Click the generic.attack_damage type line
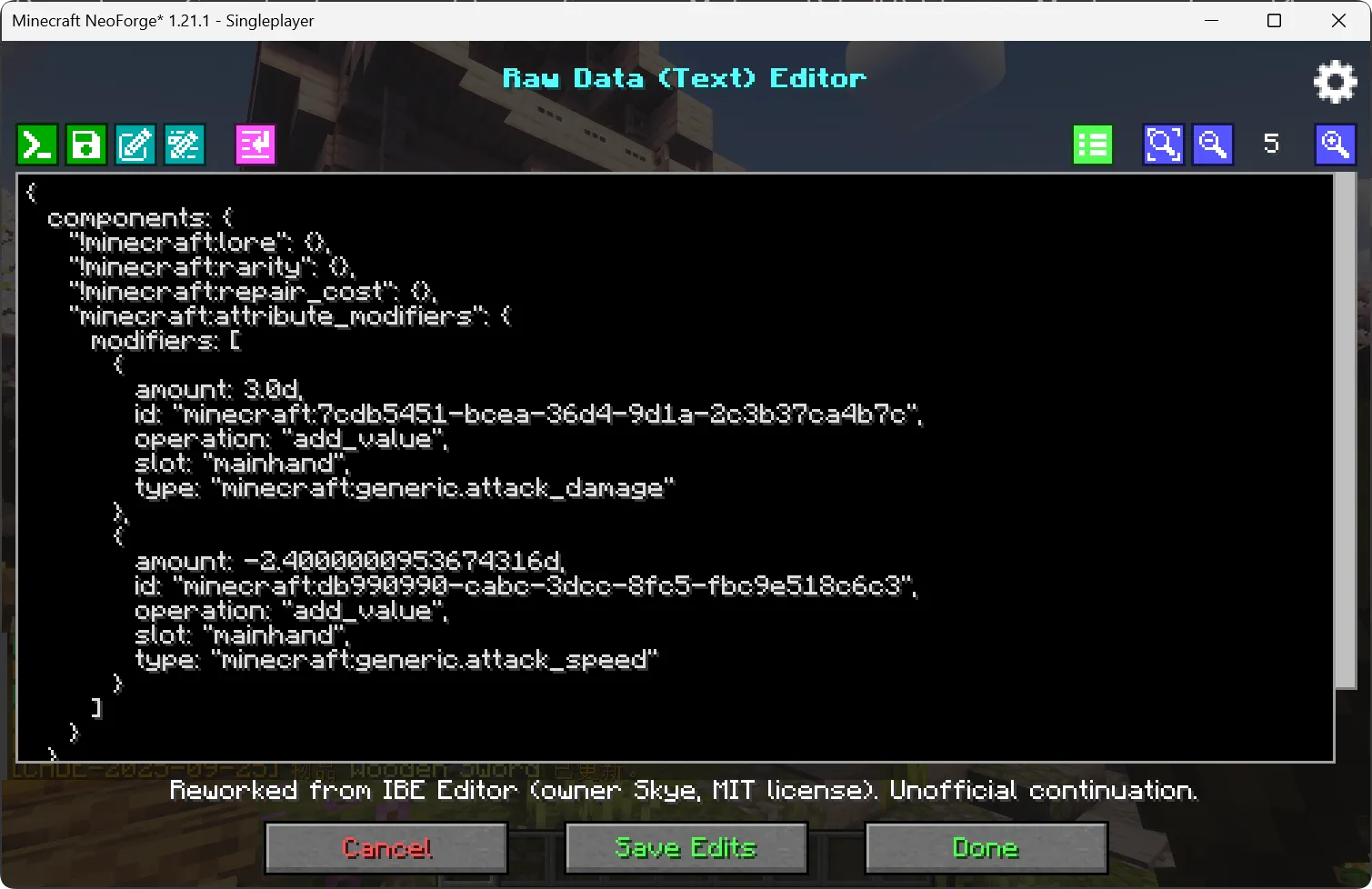This screenshot has height=889, width=1372. pos(405,488)
